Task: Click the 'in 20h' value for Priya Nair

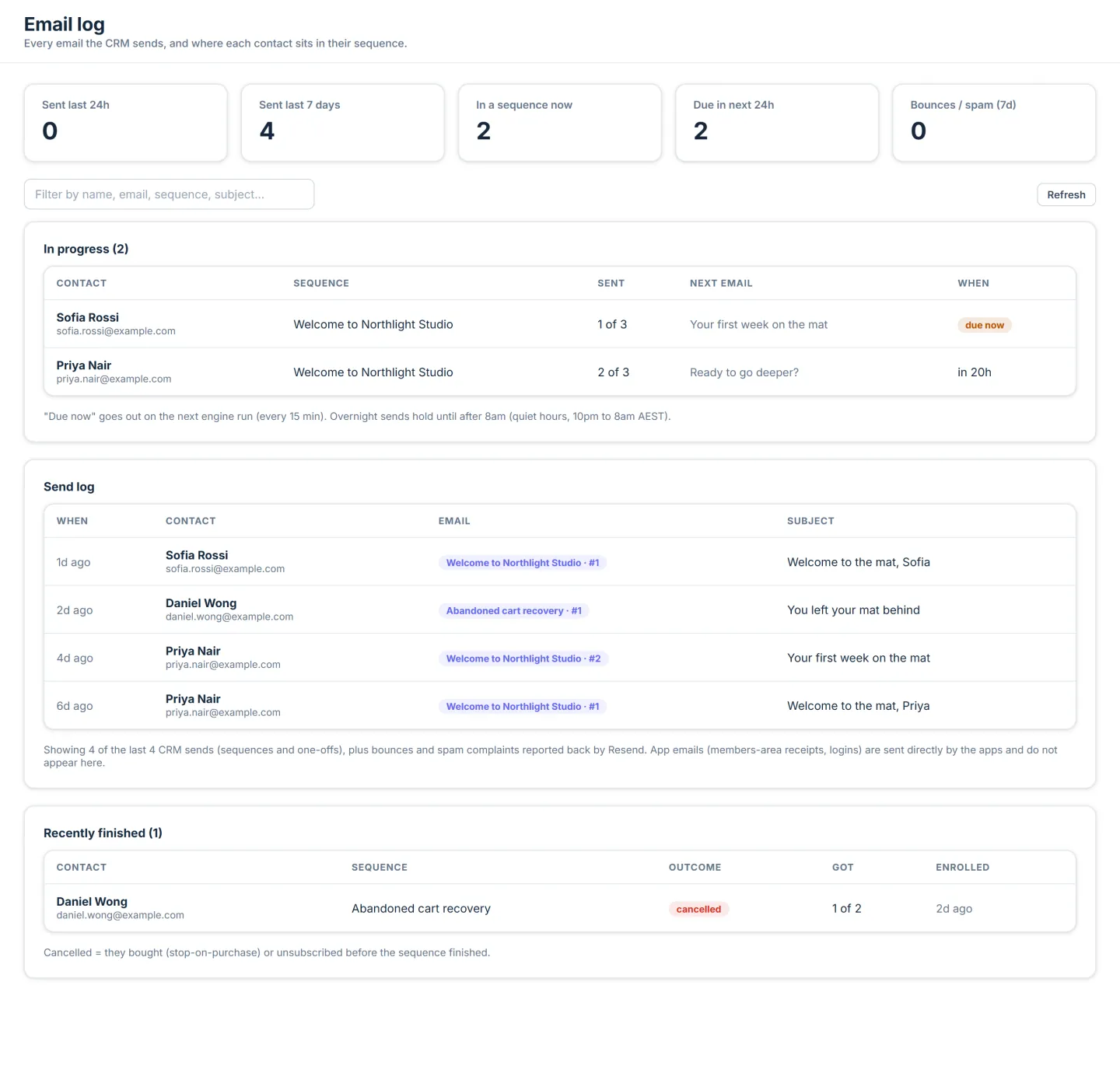Action: click(974, 372)
